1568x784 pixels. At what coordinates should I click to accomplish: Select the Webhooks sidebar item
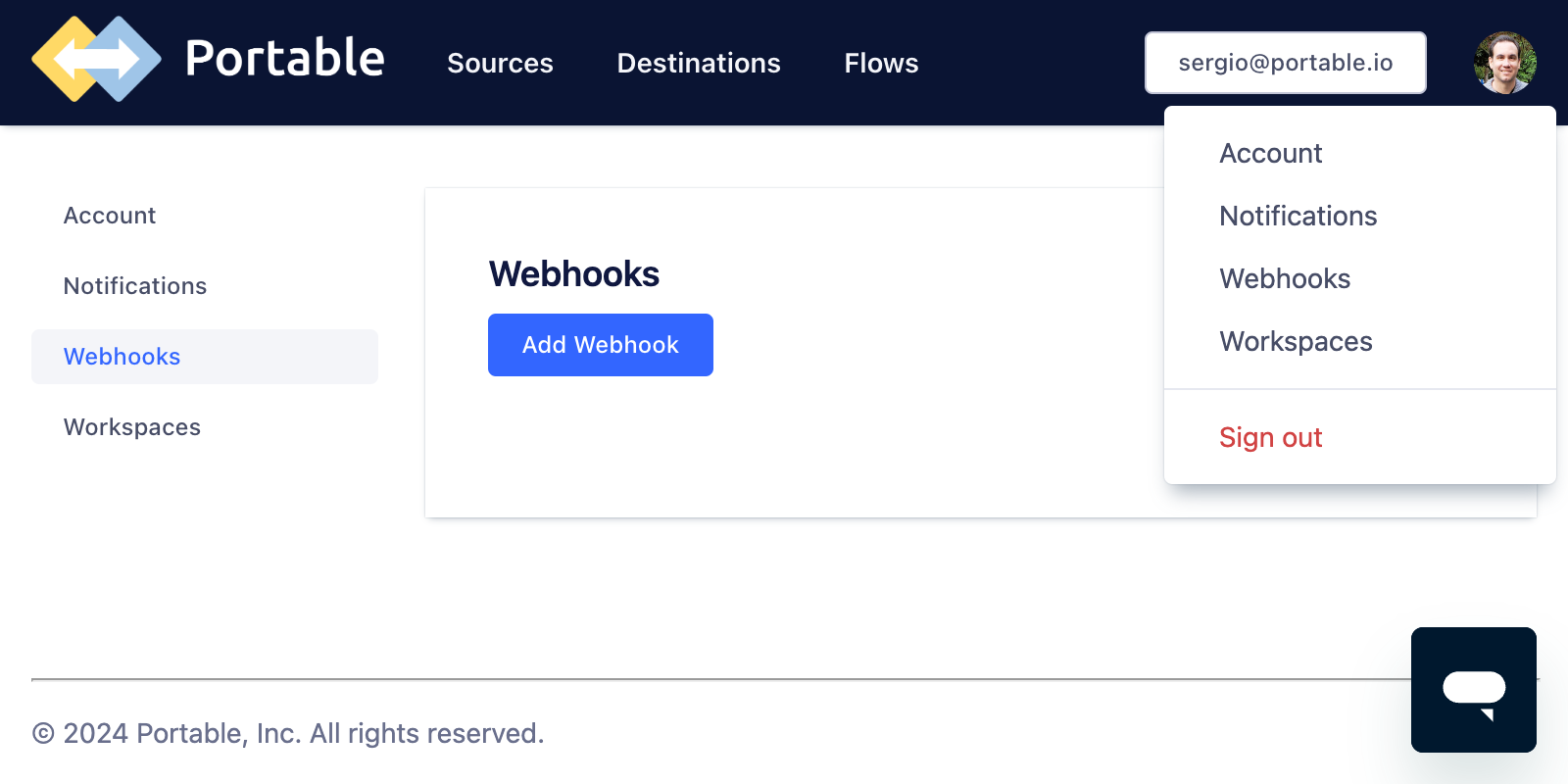[x=204, y=357]
